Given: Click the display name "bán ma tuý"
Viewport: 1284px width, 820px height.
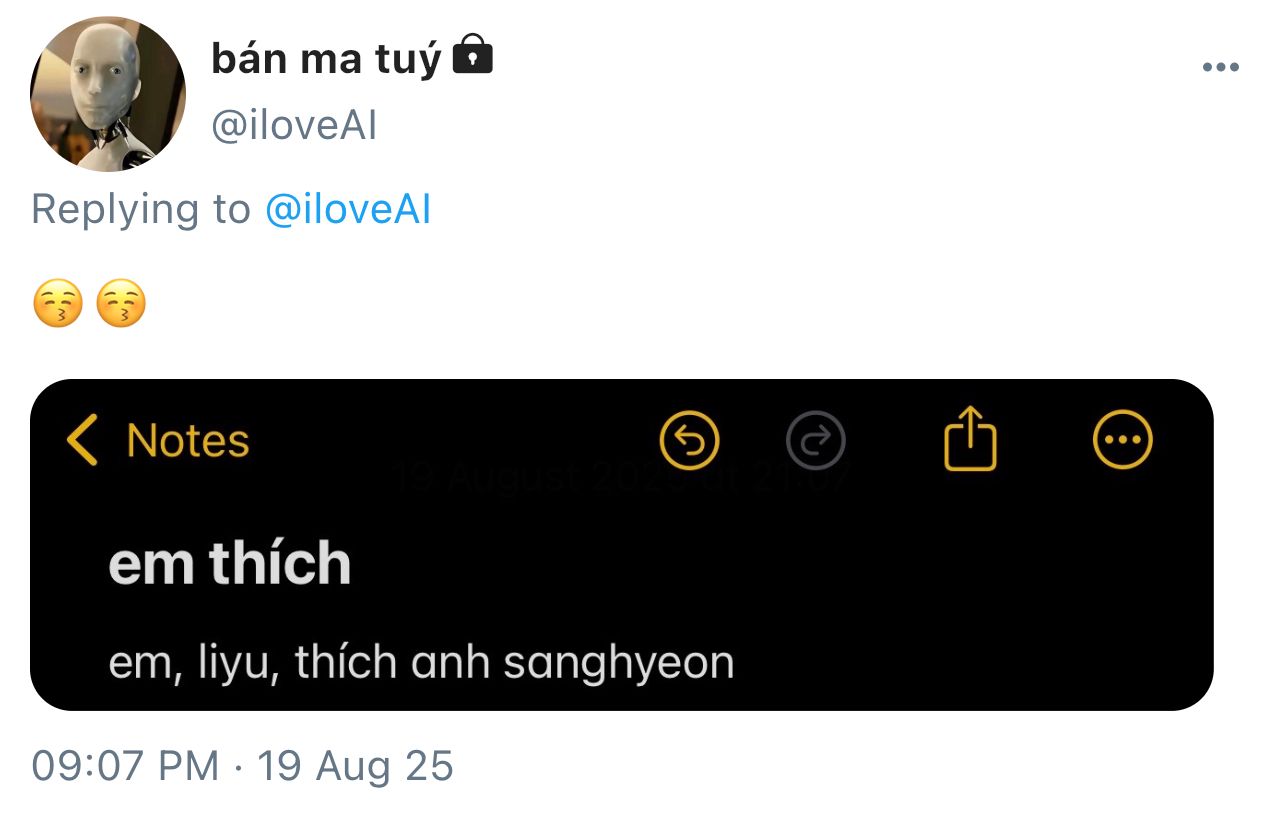Looking at the screenshot, I should (326, 60).
